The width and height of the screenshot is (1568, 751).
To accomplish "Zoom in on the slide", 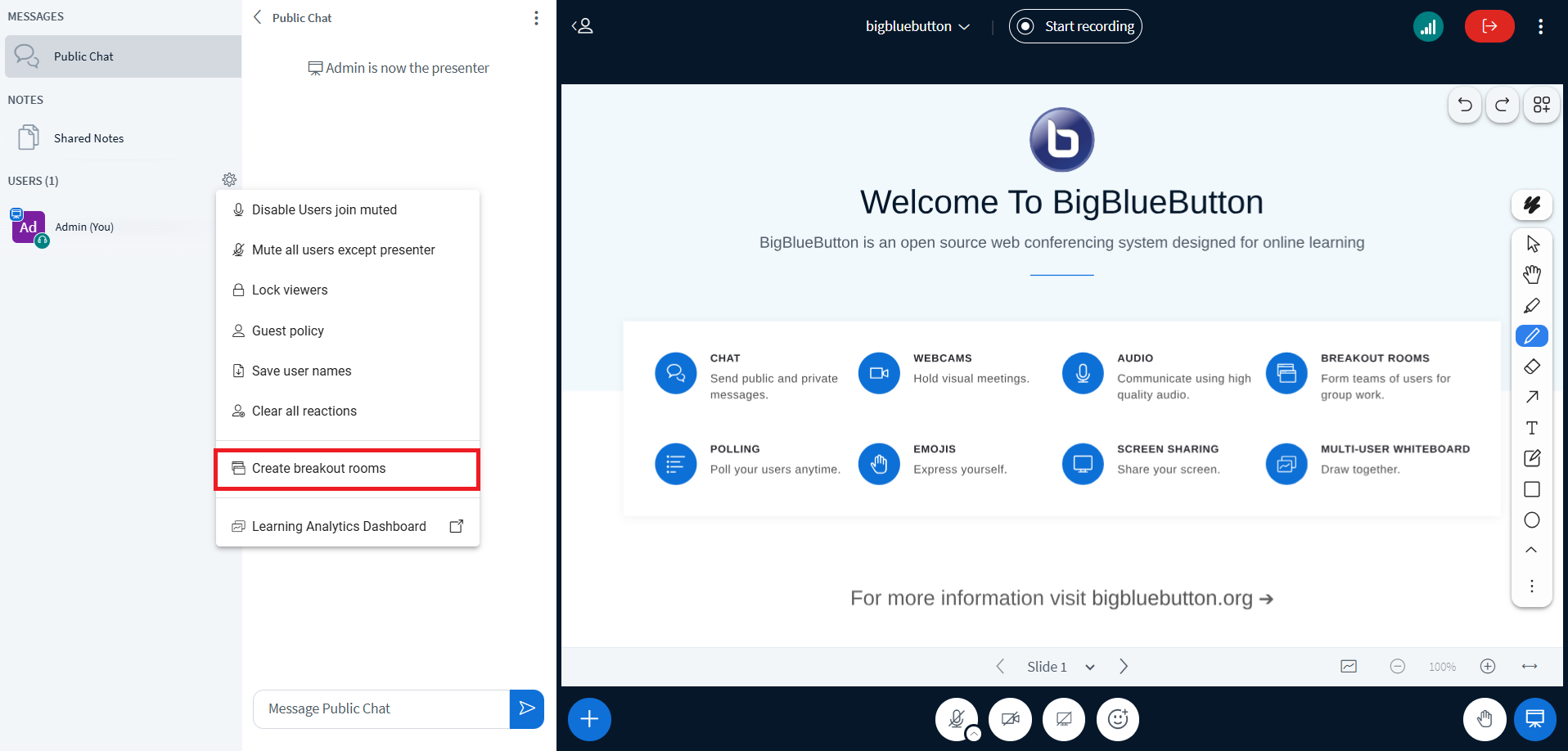I will pos(1488,667).
